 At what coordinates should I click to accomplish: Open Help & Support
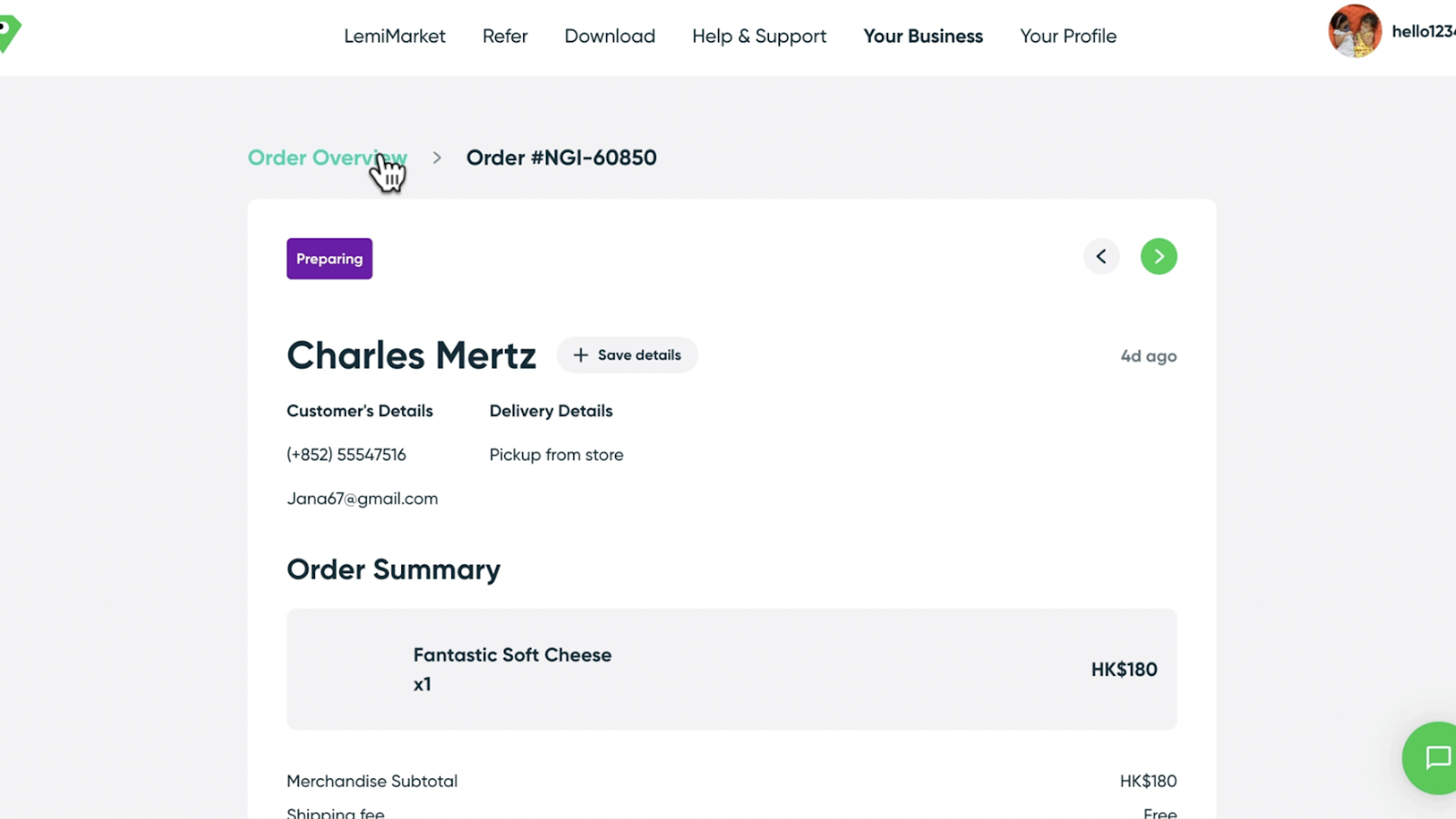[x=759, y=36]
